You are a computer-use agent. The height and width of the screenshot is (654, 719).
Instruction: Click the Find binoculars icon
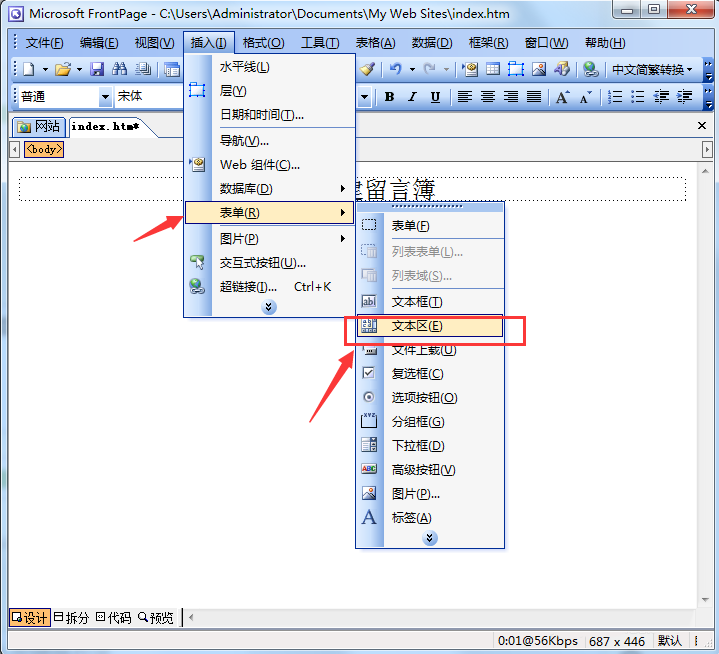119,69
